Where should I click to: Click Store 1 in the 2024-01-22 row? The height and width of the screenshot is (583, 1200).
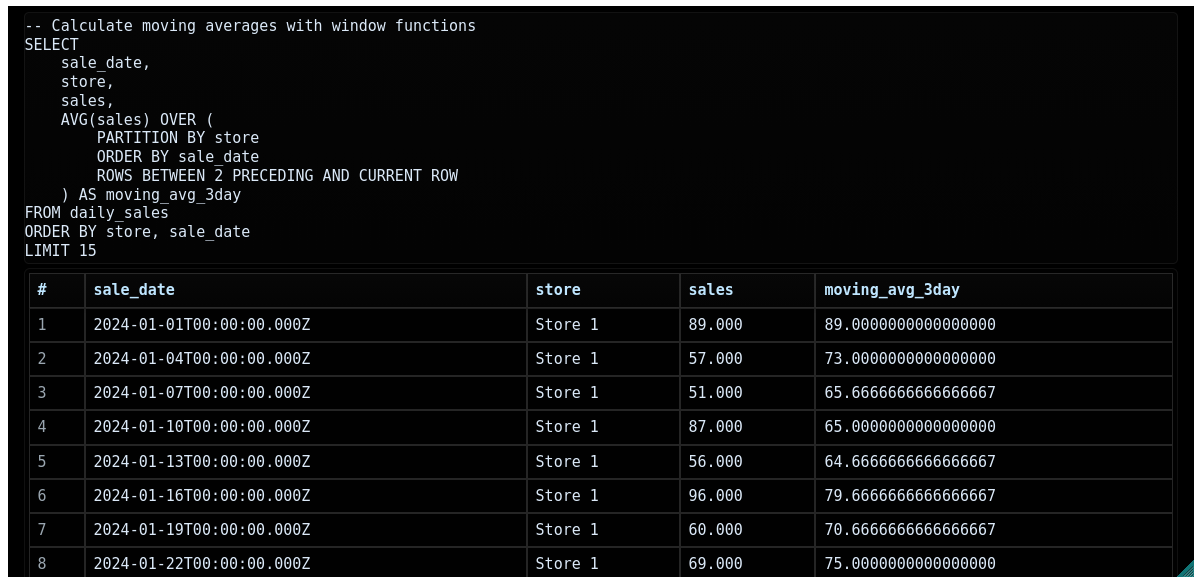coord(603,564)
